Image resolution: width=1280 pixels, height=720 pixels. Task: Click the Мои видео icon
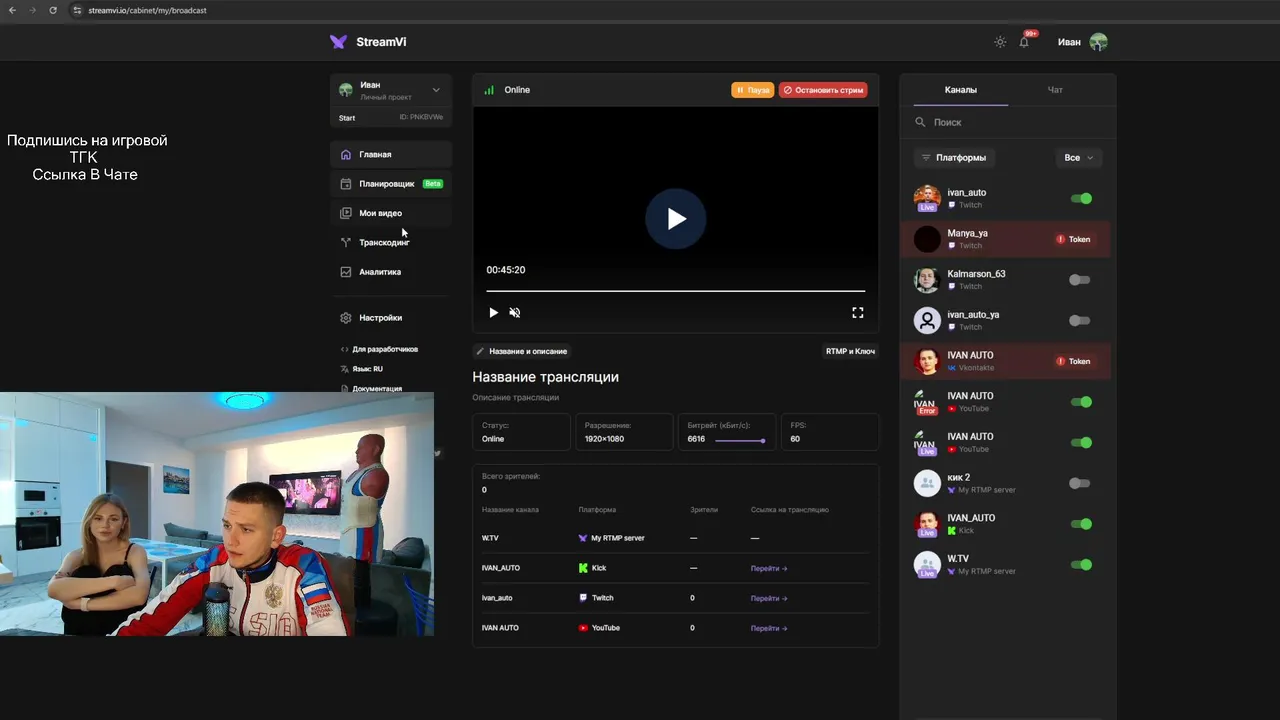click(x=346, y=213)
